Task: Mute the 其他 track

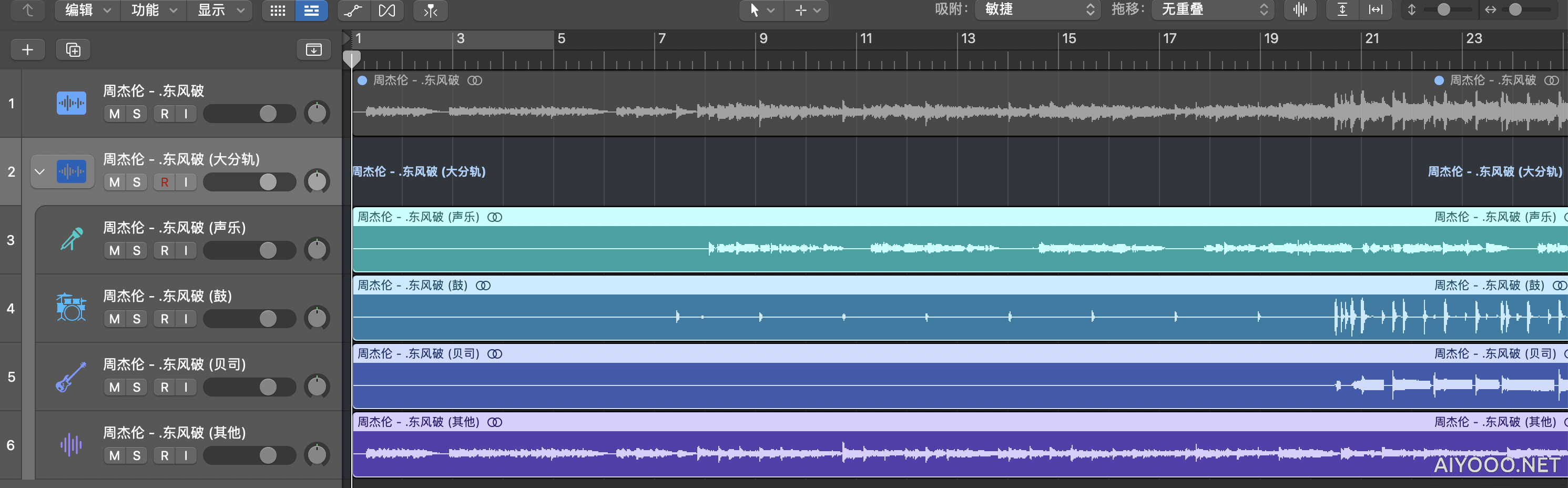Action: coord(115,455)
